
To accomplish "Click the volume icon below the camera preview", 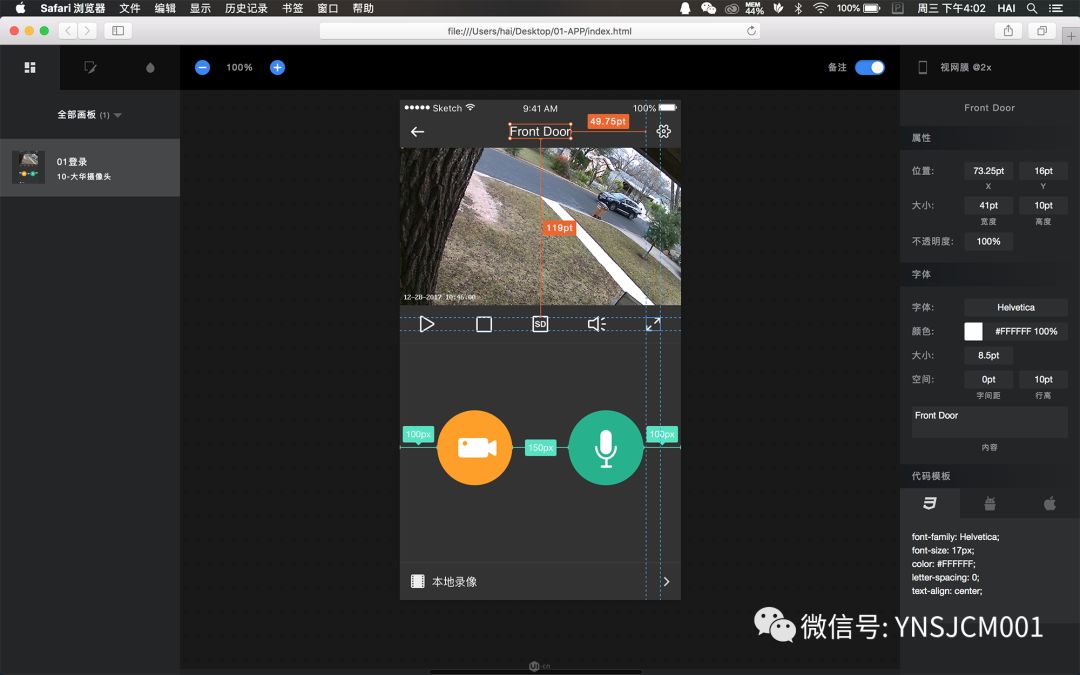I will pos(597,324).
